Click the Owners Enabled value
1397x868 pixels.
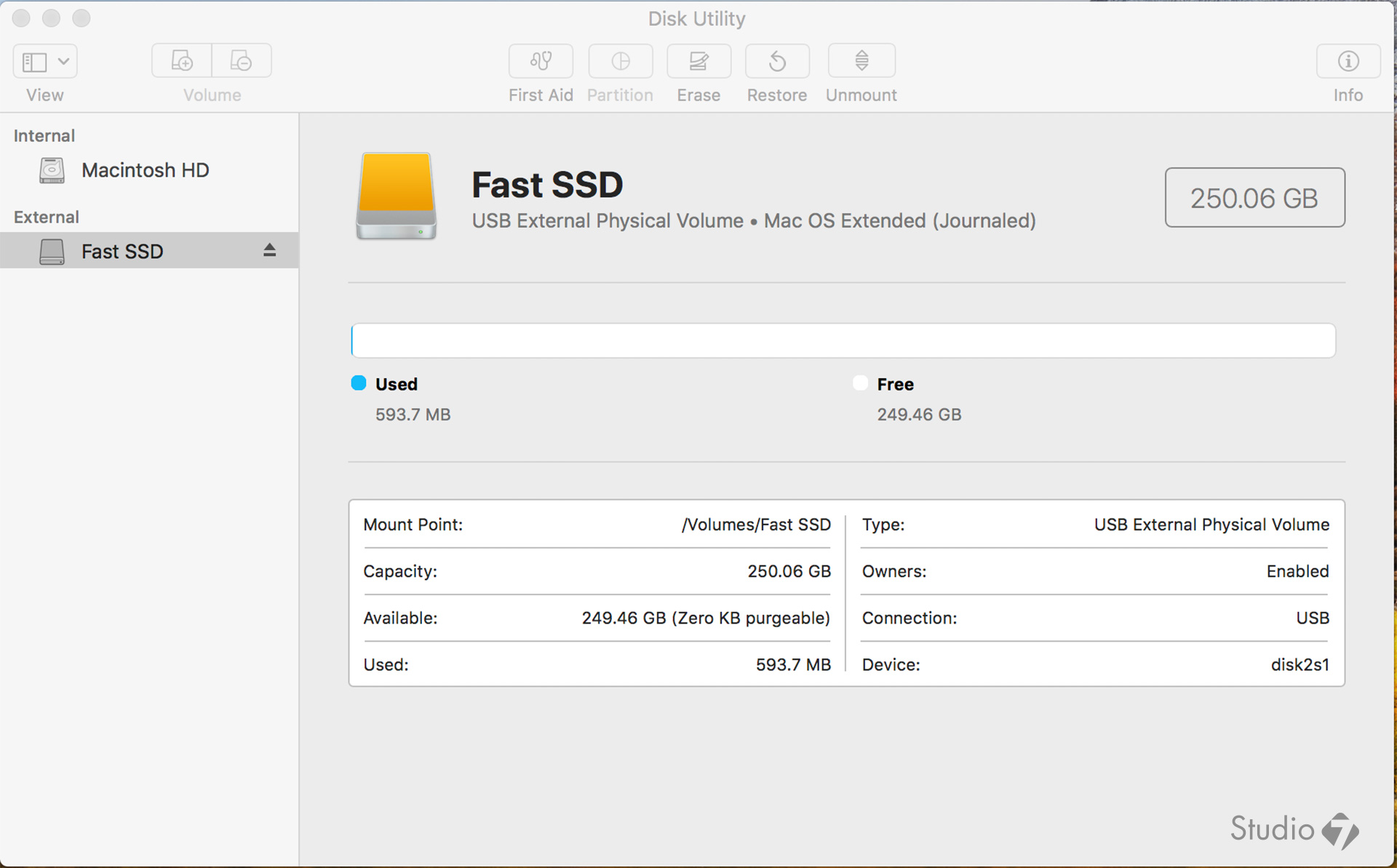1297,572
